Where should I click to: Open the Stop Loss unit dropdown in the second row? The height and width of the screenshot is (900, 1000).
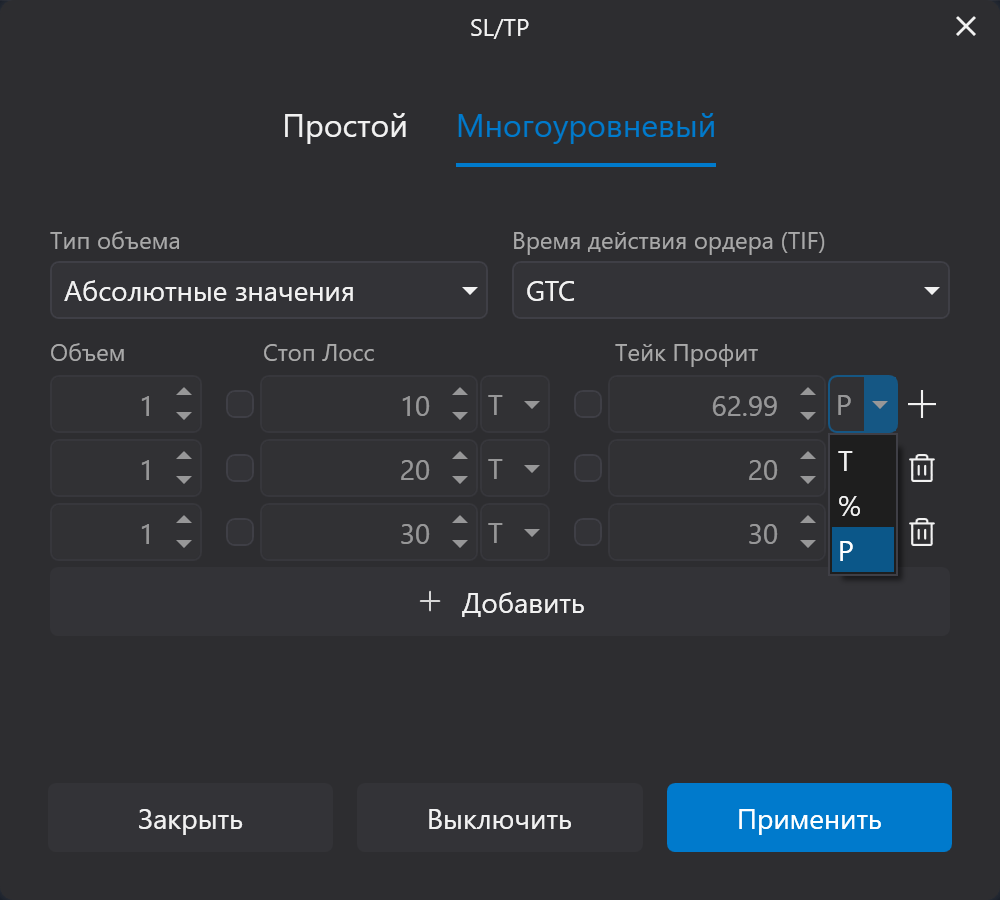tap(515, 469)
